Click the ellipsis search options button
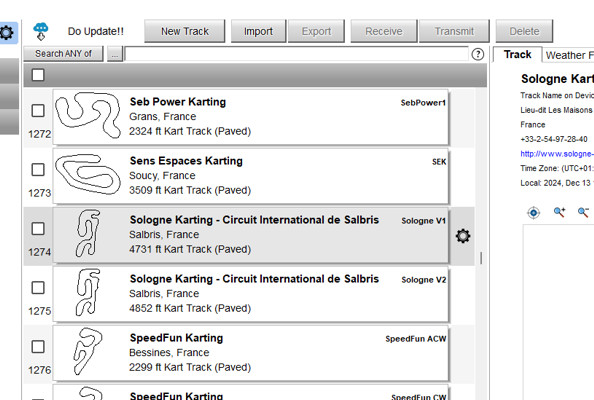Viewport: 594px width, 400px height. click(x=115, y=54)
